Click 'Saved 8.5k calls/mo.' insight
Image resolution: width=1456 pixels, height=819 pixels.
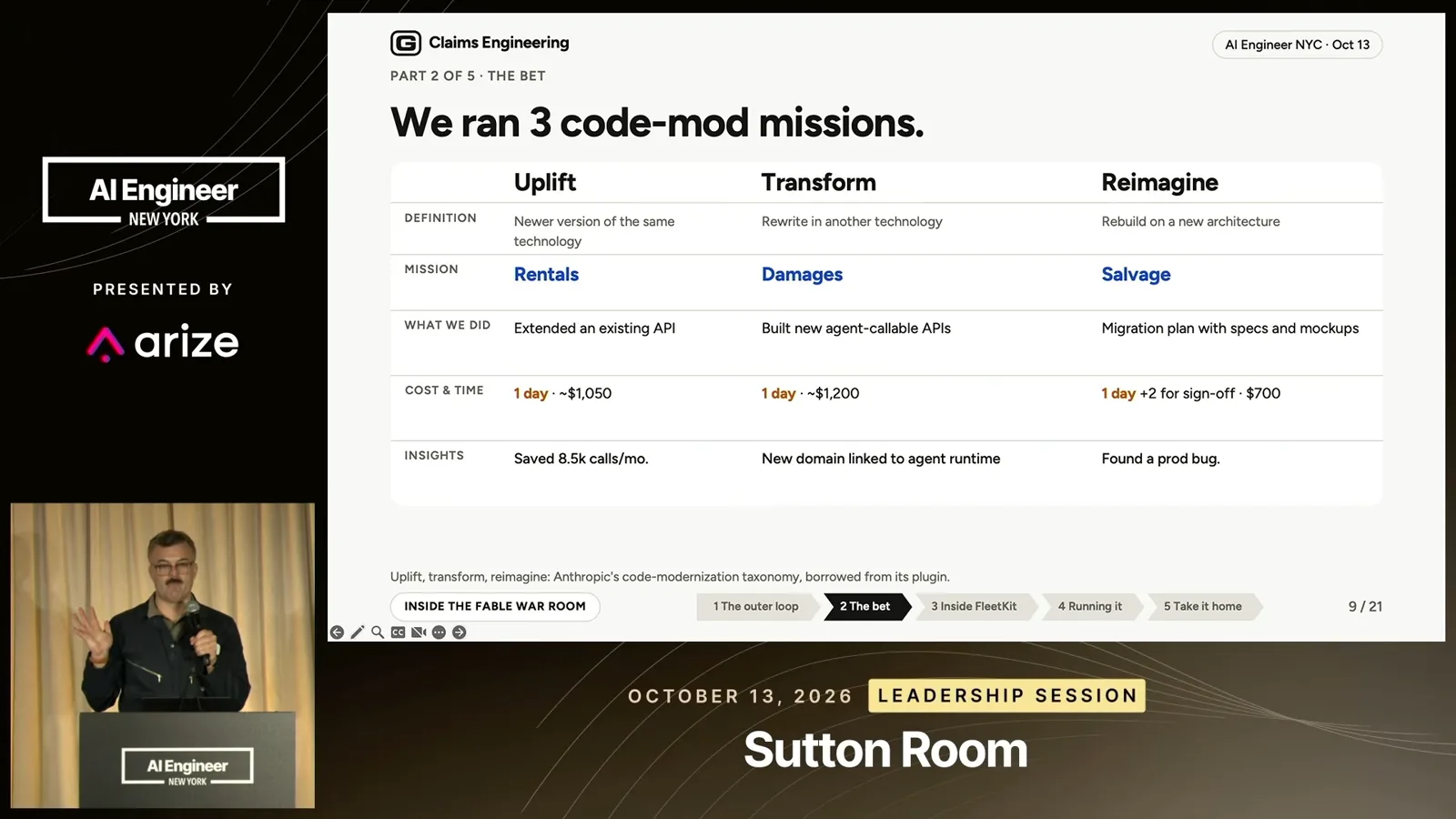click(581, 459)
